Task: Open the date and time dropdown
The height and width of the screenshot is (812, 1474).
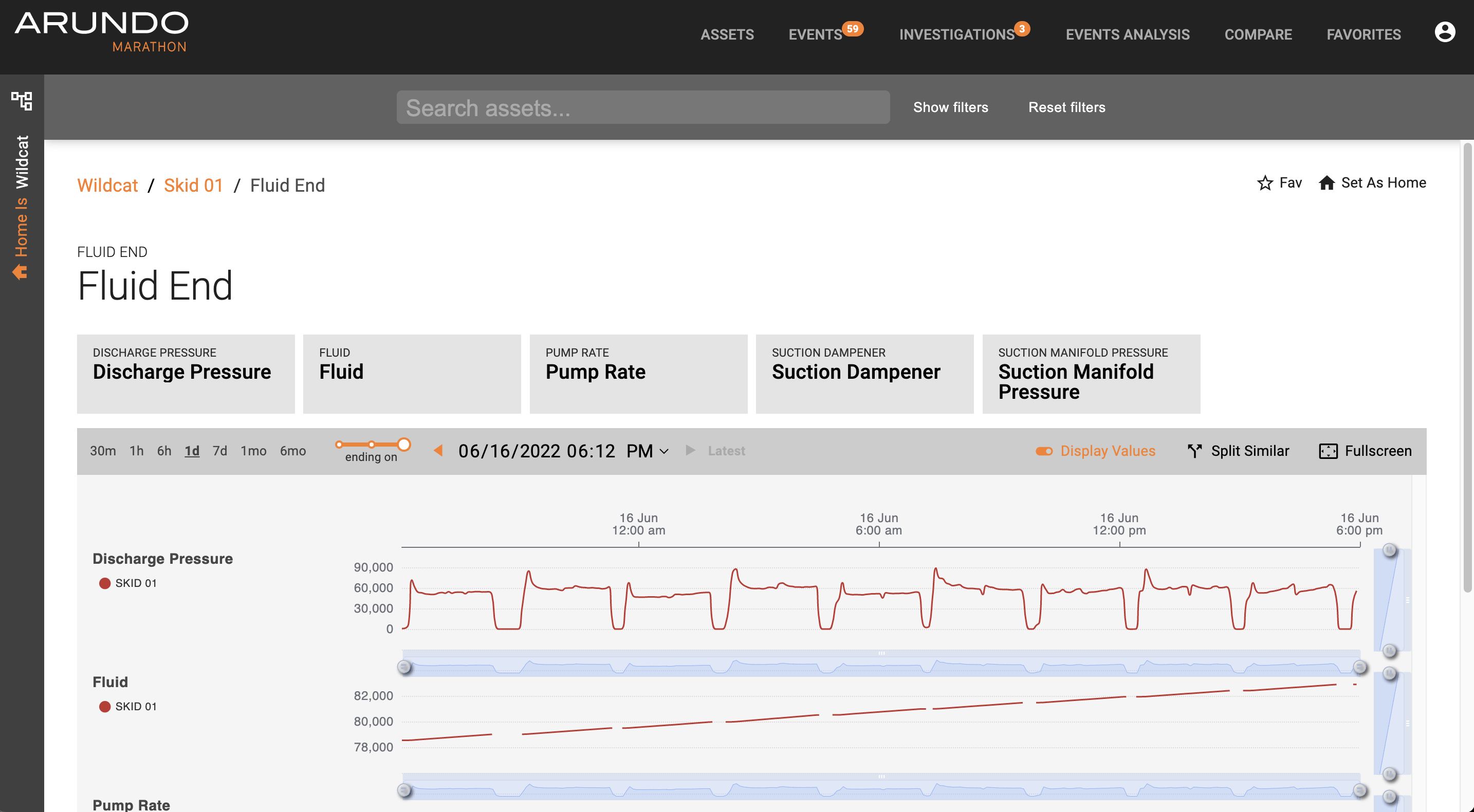Action: click(664, 451)
